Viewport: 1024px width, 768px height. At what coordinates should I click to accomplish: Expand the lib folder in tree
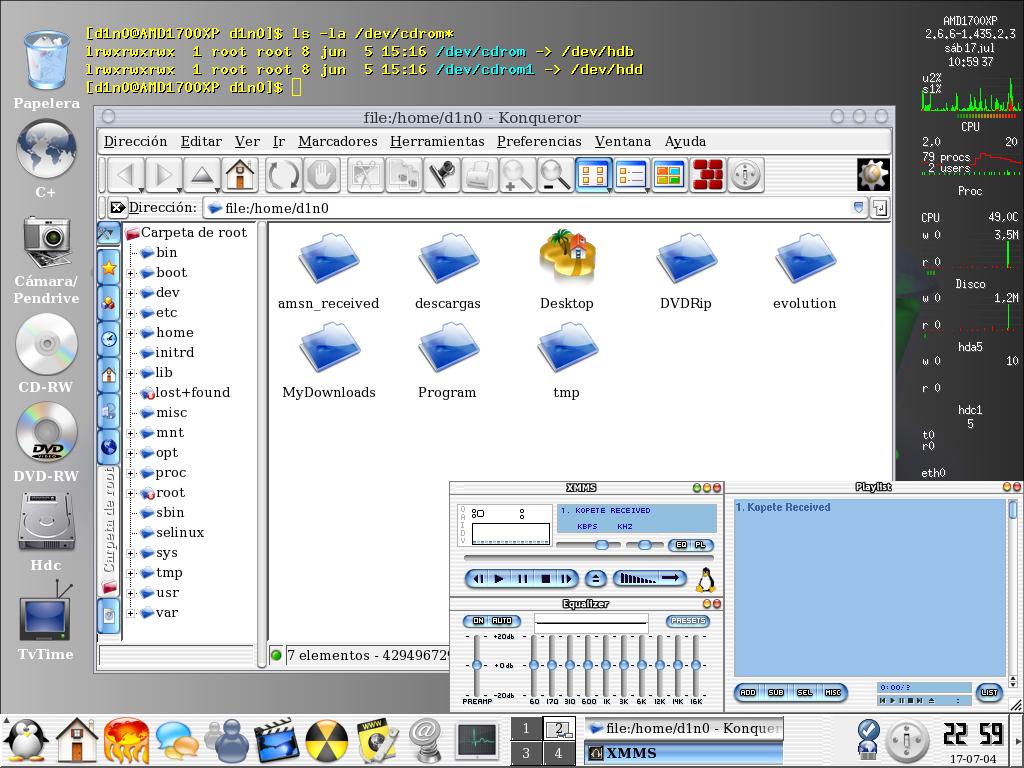coord(131,373)
